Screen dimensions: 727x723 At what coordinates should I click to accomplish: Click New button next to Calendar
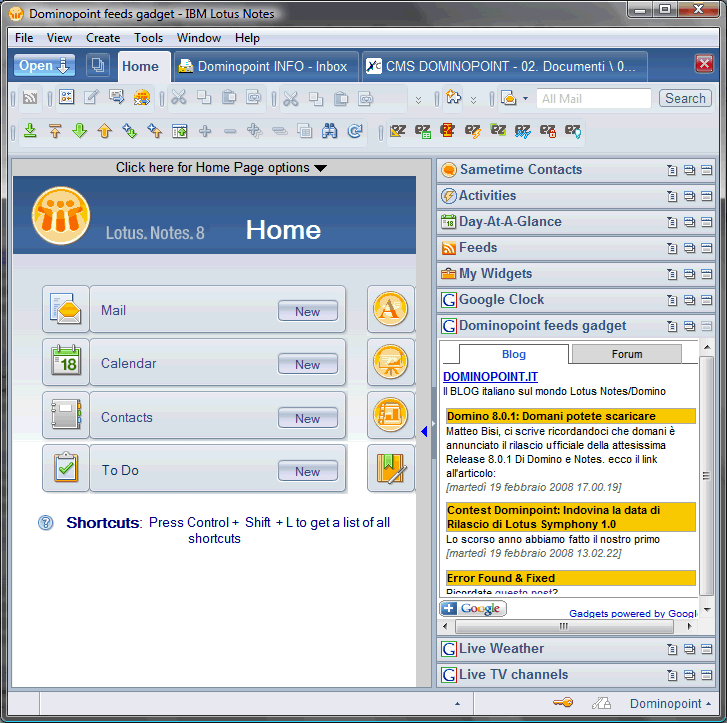307,364
